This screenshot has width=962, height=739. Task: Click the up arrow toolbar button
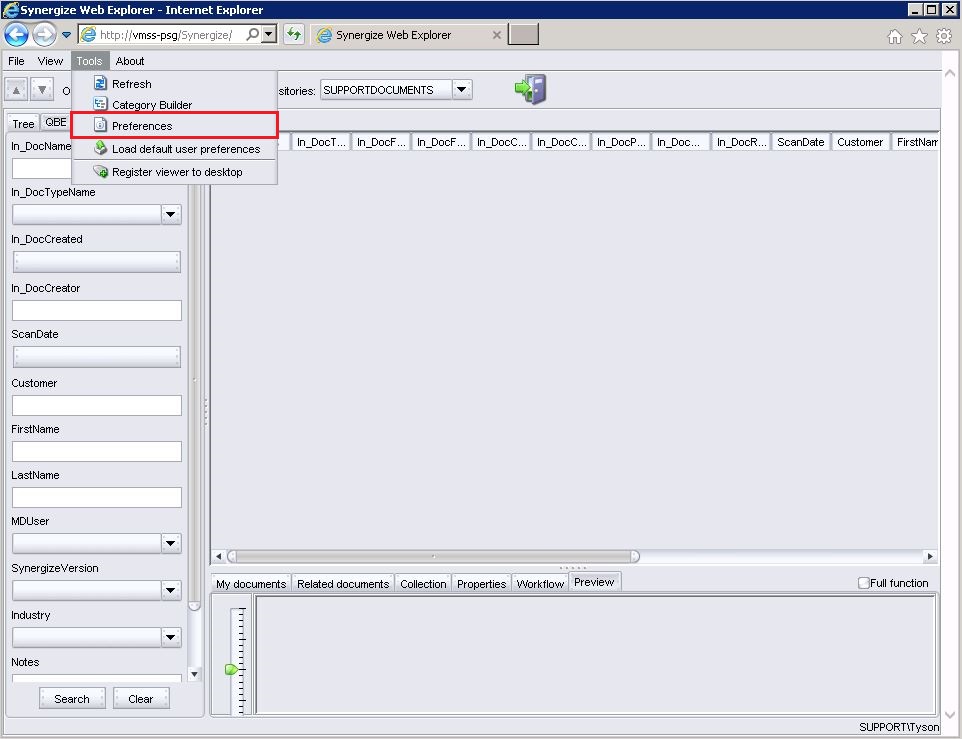(17, 90)
